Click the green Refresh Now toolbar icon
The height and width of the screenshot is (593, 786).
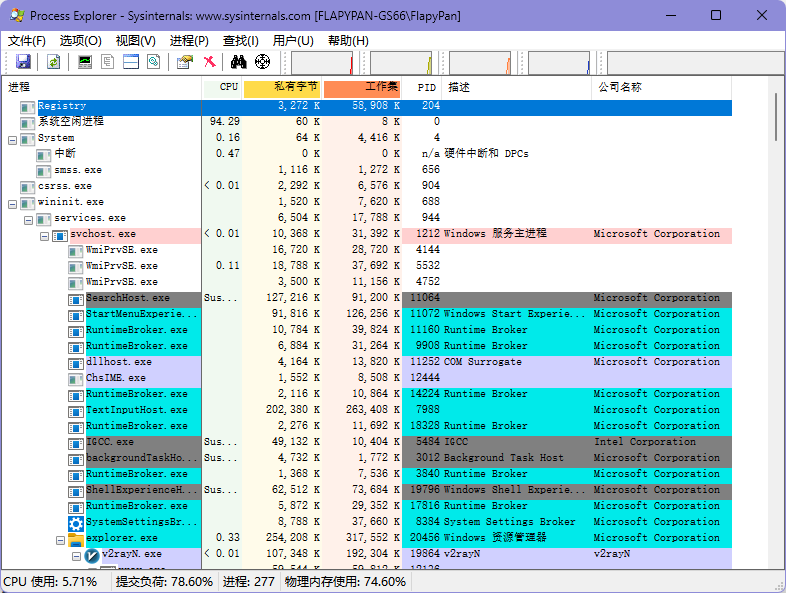coord(53,62)
